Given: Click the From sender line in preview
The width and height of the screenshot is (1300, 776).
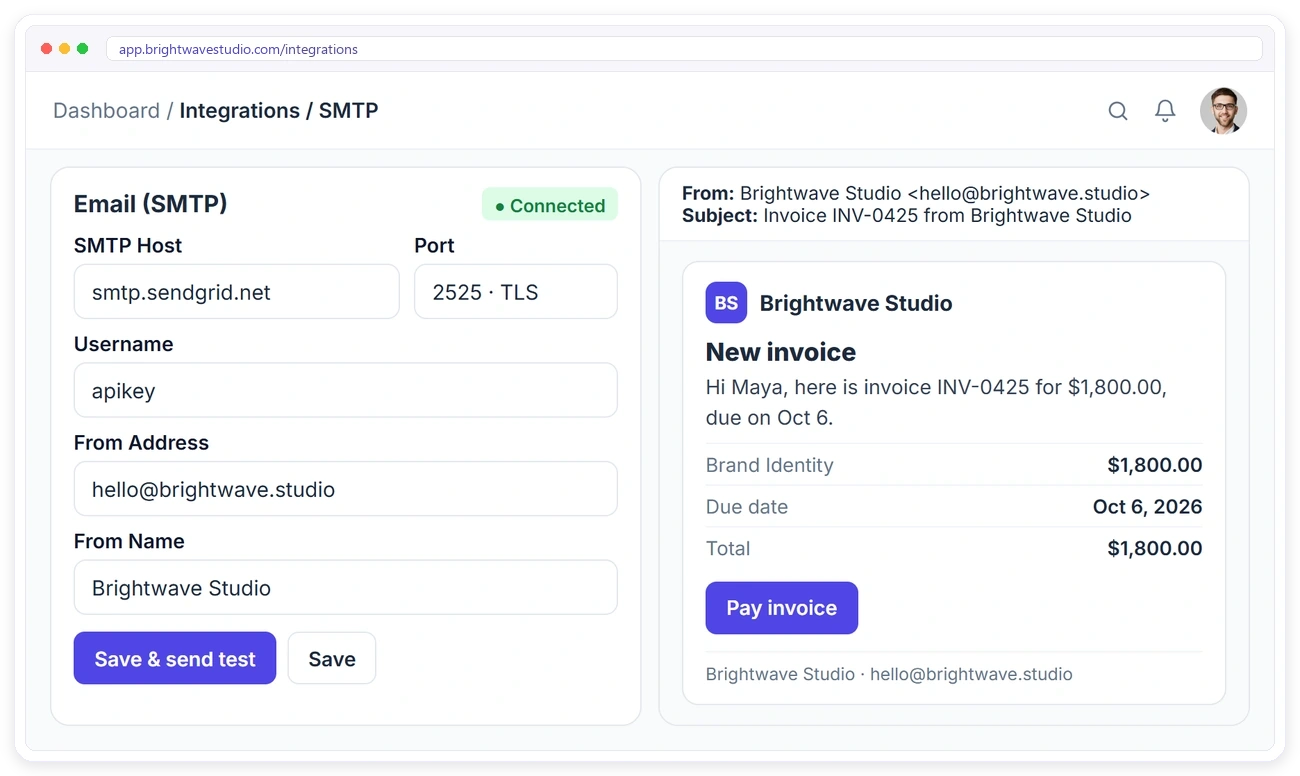Looking at the screenshot, I should [916, 193].
